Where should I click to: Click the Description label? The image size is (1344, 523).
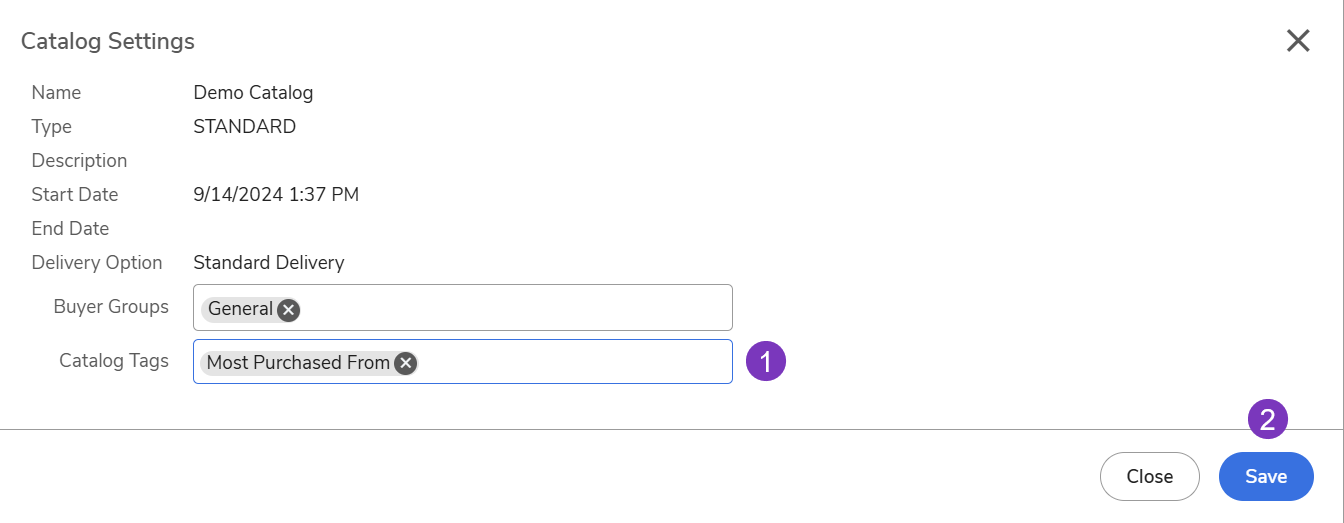point(79,161)
